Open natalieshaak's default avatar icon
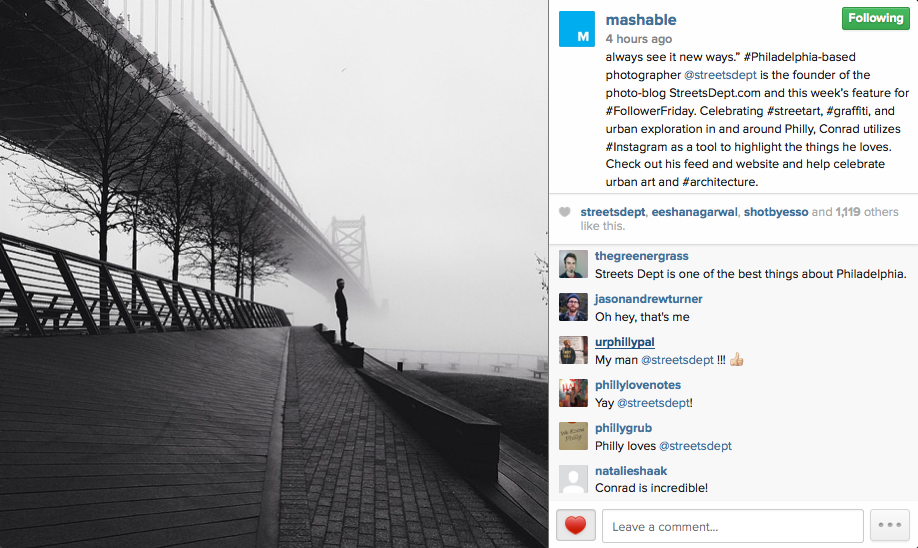Screen dimensions: 918x548 coord(573,479)
